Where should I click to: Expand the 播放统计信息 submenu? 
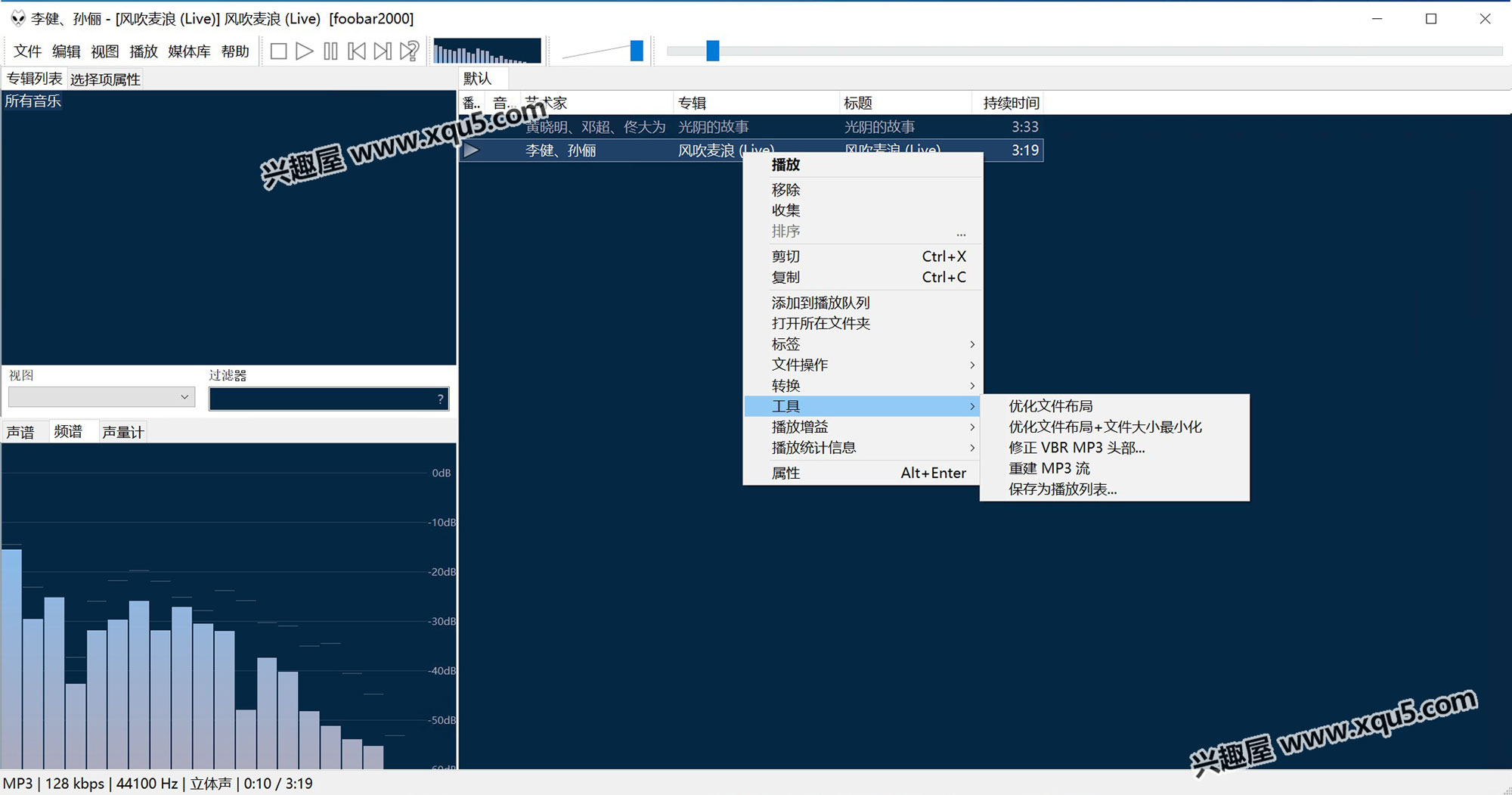[863, 448]
